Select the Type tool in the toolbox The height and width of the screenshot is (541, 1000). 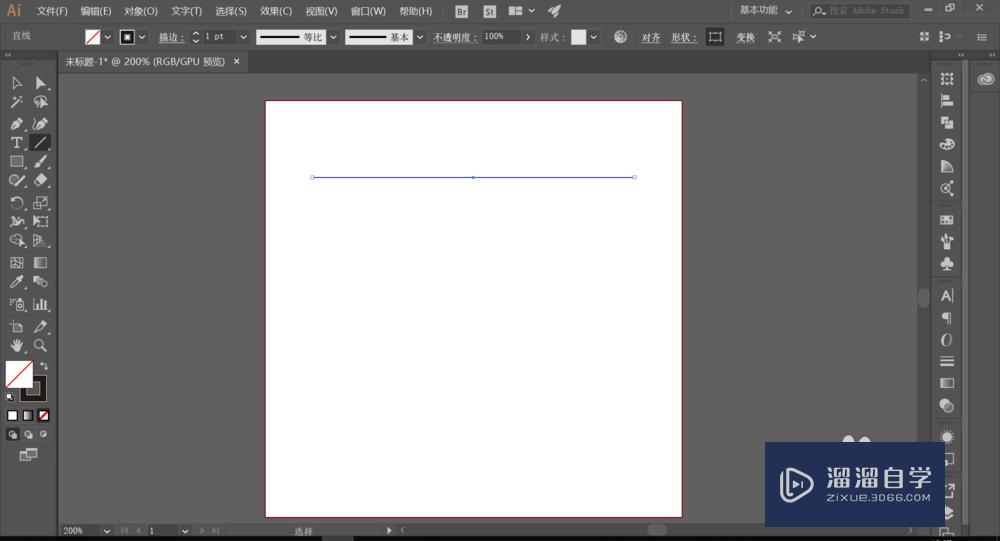click(x=17, y=143)
